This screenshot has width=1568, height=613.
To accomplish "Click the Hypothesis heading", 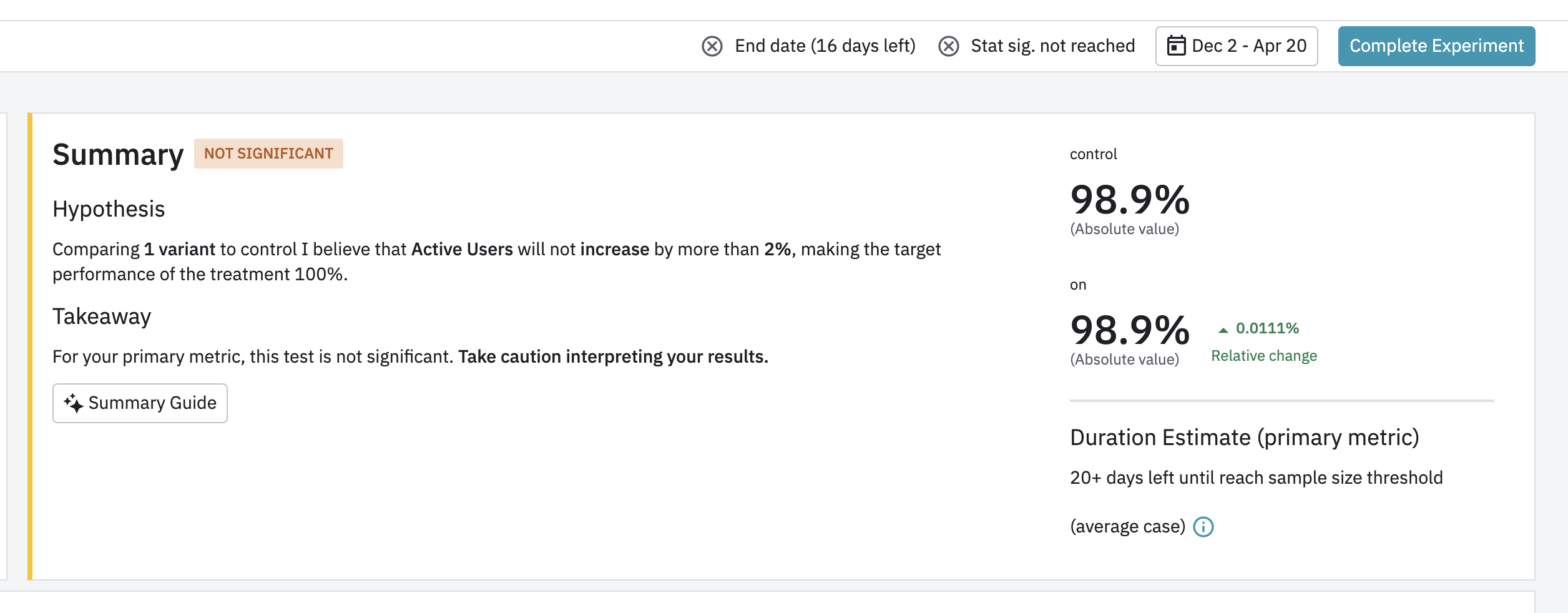I will [109, 209].
